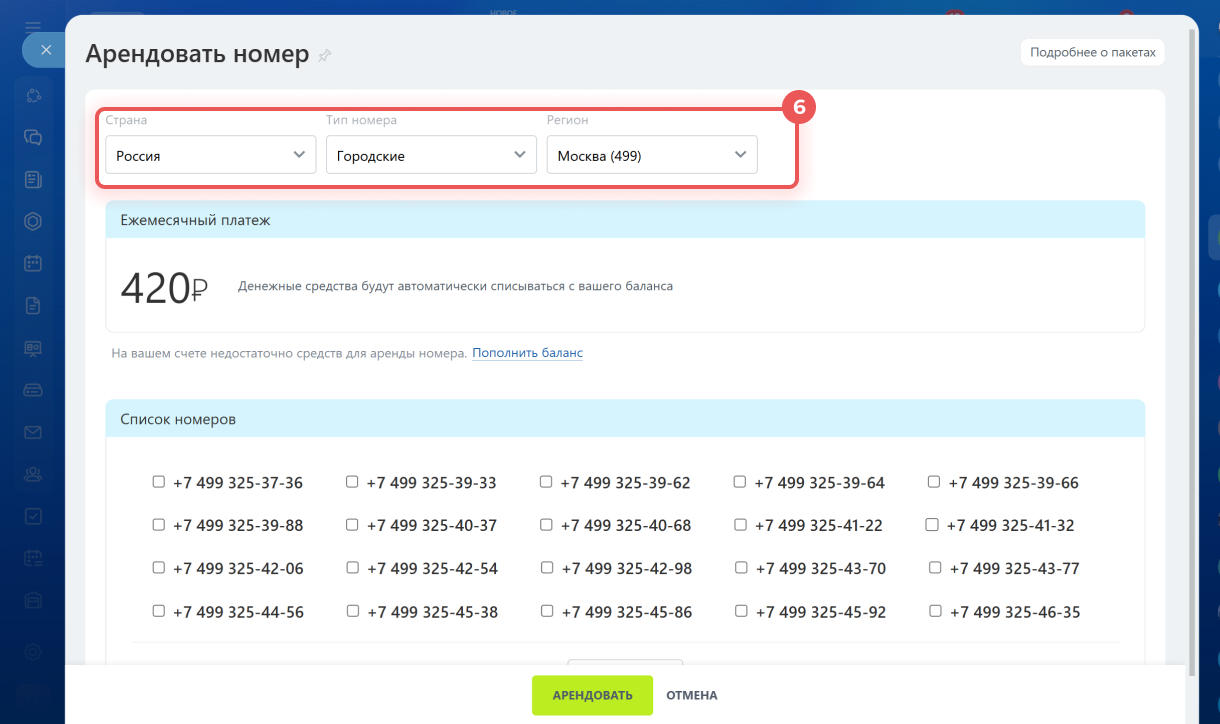This screenshot has height=724, width=1220.
Task: Open the calendar icon in left sidebar
Action: (33, 264)
